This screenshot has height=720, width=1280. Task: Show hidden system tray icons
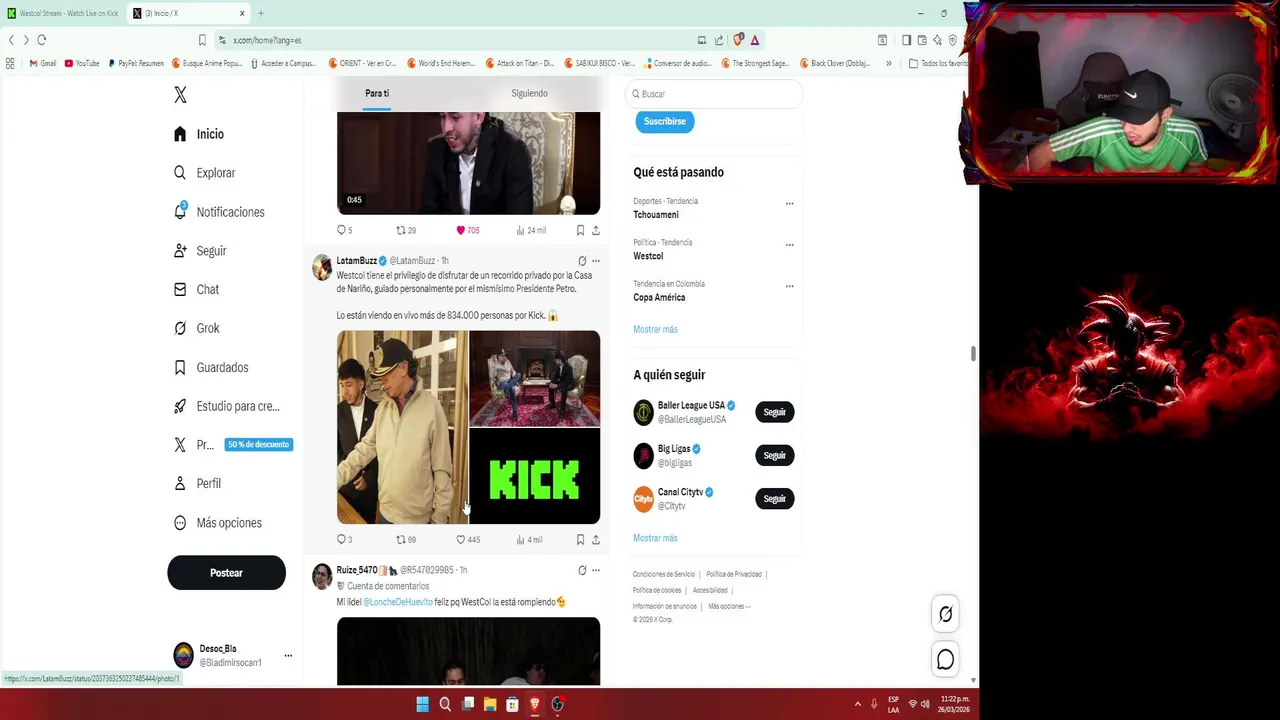(857, 704)
